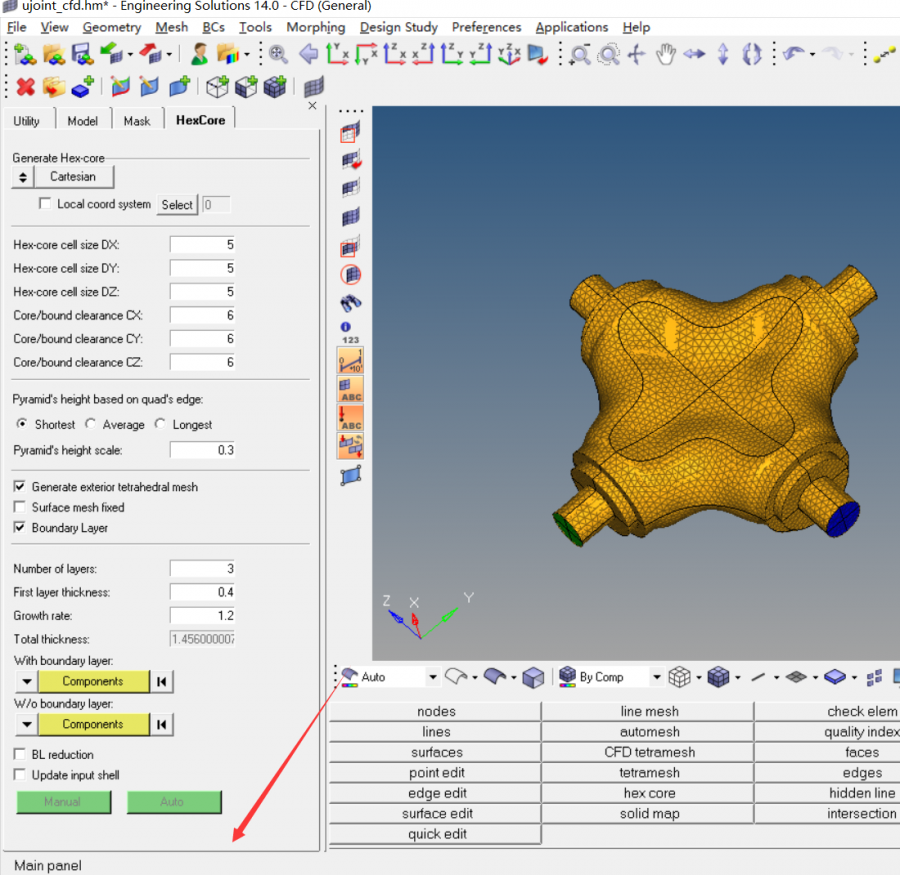900x875 pixels.
Task: Open the Morphing menu
Action: 315,27
